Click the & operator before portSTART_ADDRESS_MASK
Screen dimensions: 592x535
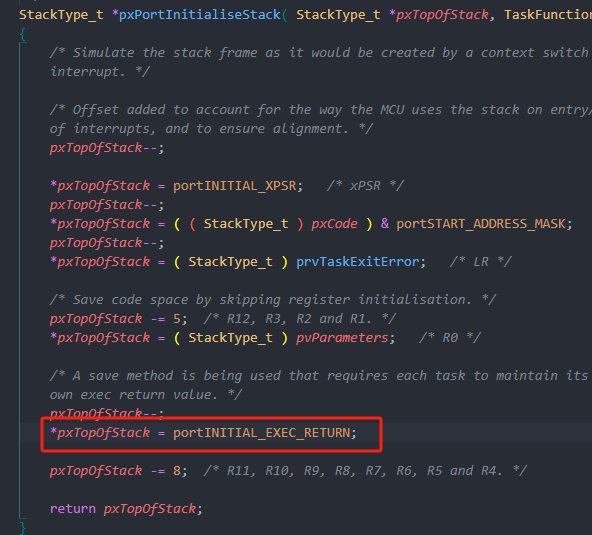pyautogui.click(x=385, y=224)
